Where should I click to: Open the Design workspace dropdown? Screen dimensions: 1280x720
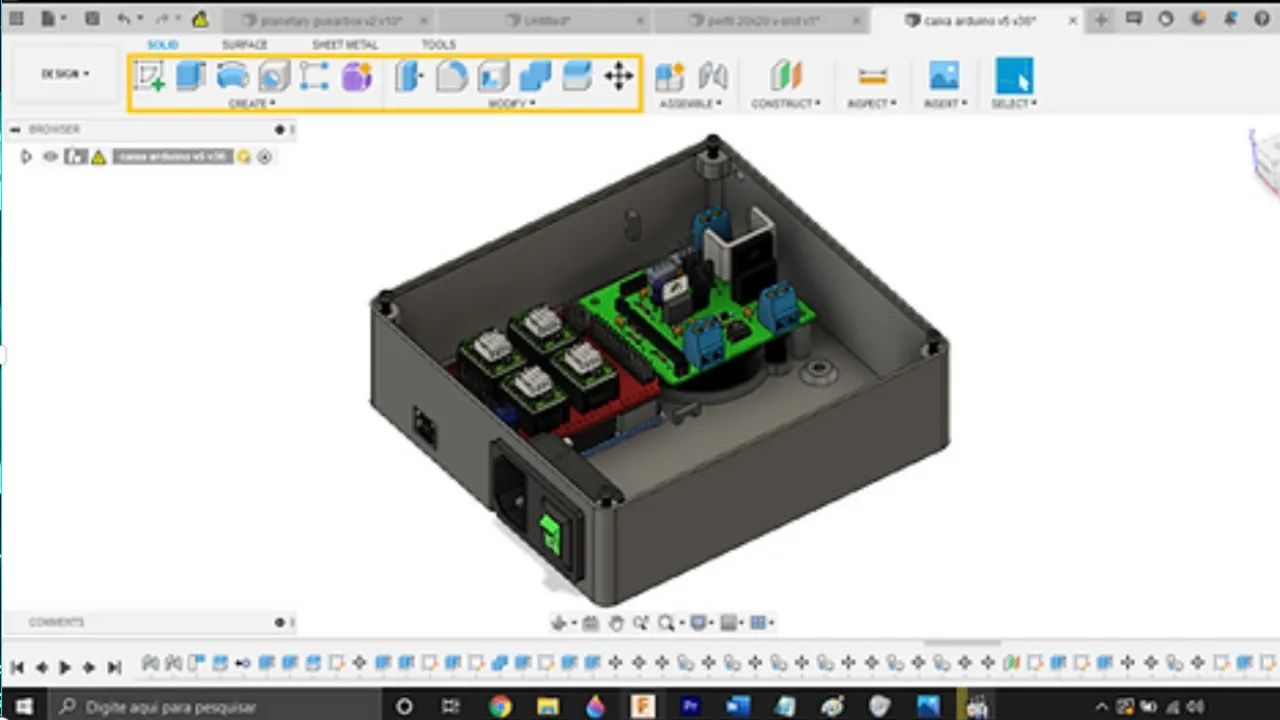click(x=65, y=74)
